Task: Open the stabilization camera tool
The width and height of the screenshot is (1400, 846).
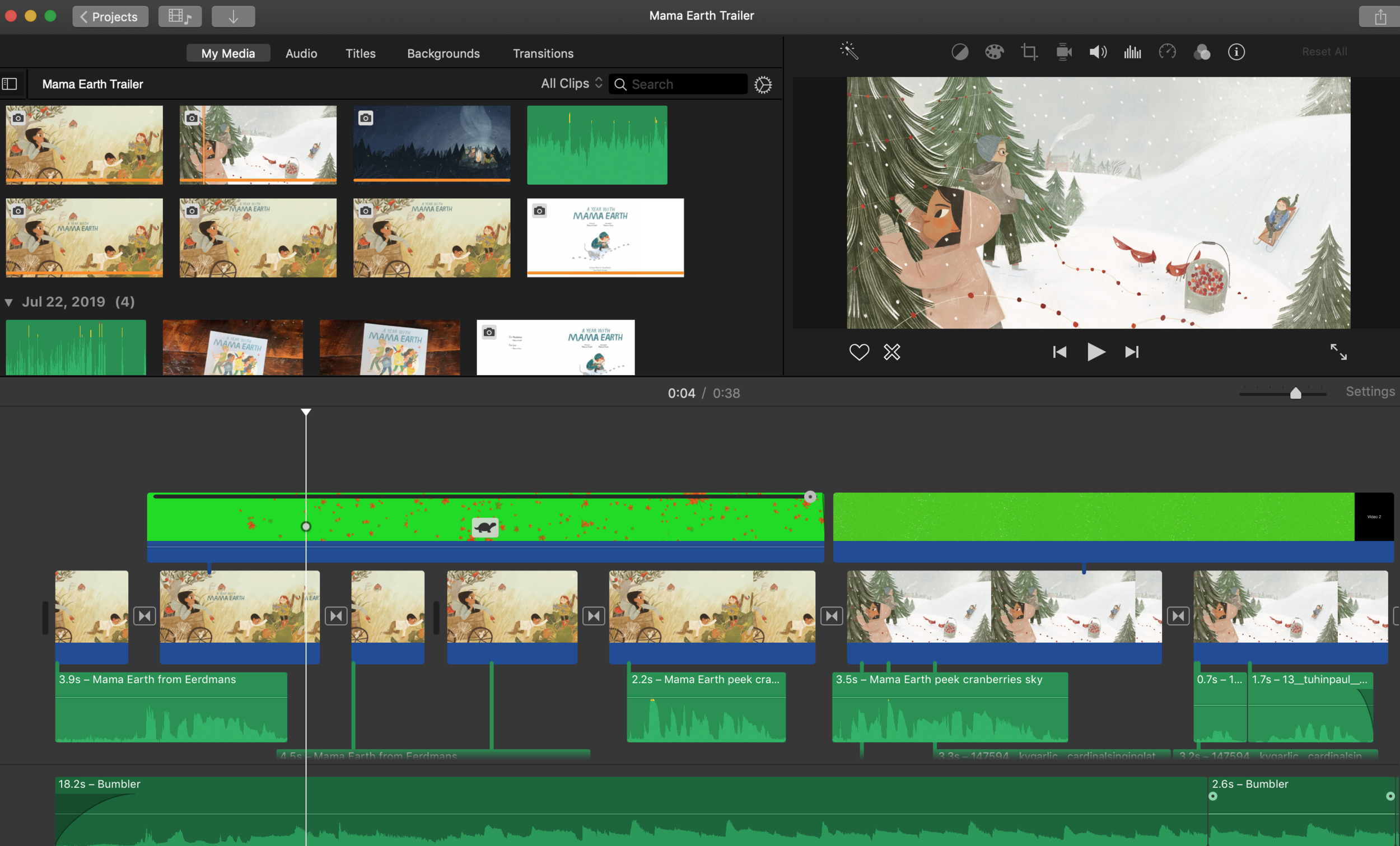Action: coord(1063,52)
